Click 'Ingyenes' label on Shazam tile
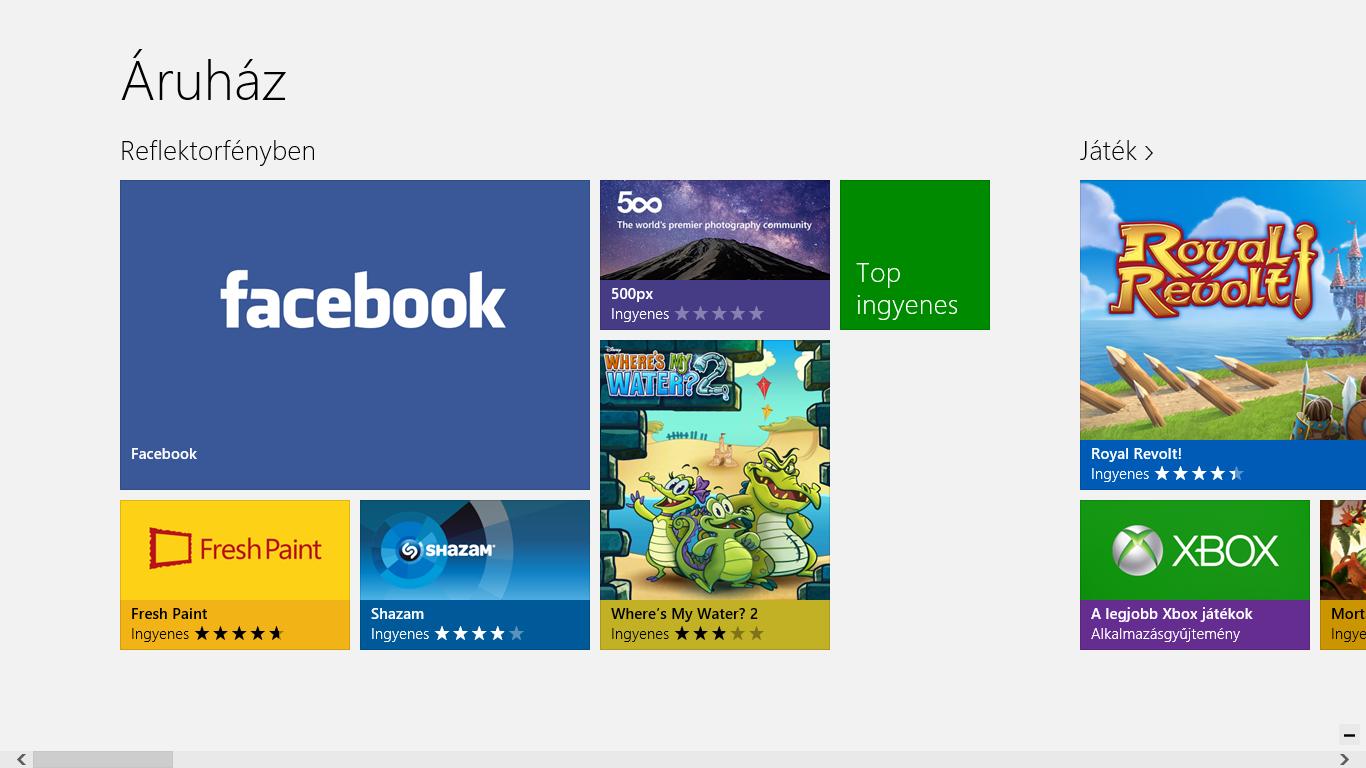1366x768 pixels. tap(400, 634)
